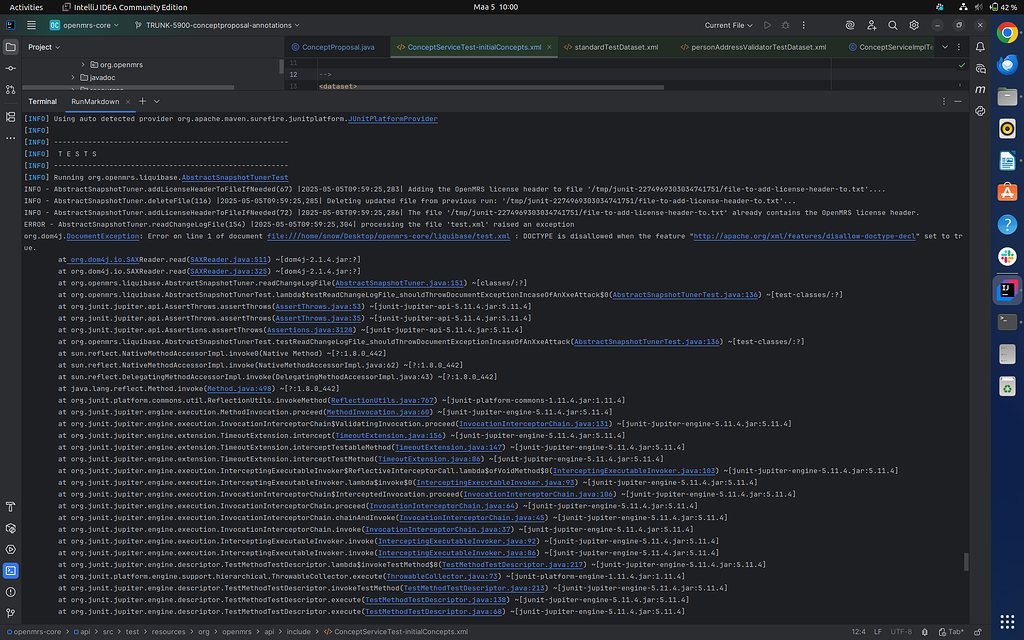Click the UTF-8 encoding widget in status bar
The width and height of the screenshot is (1024, 640).
[901, 632]
